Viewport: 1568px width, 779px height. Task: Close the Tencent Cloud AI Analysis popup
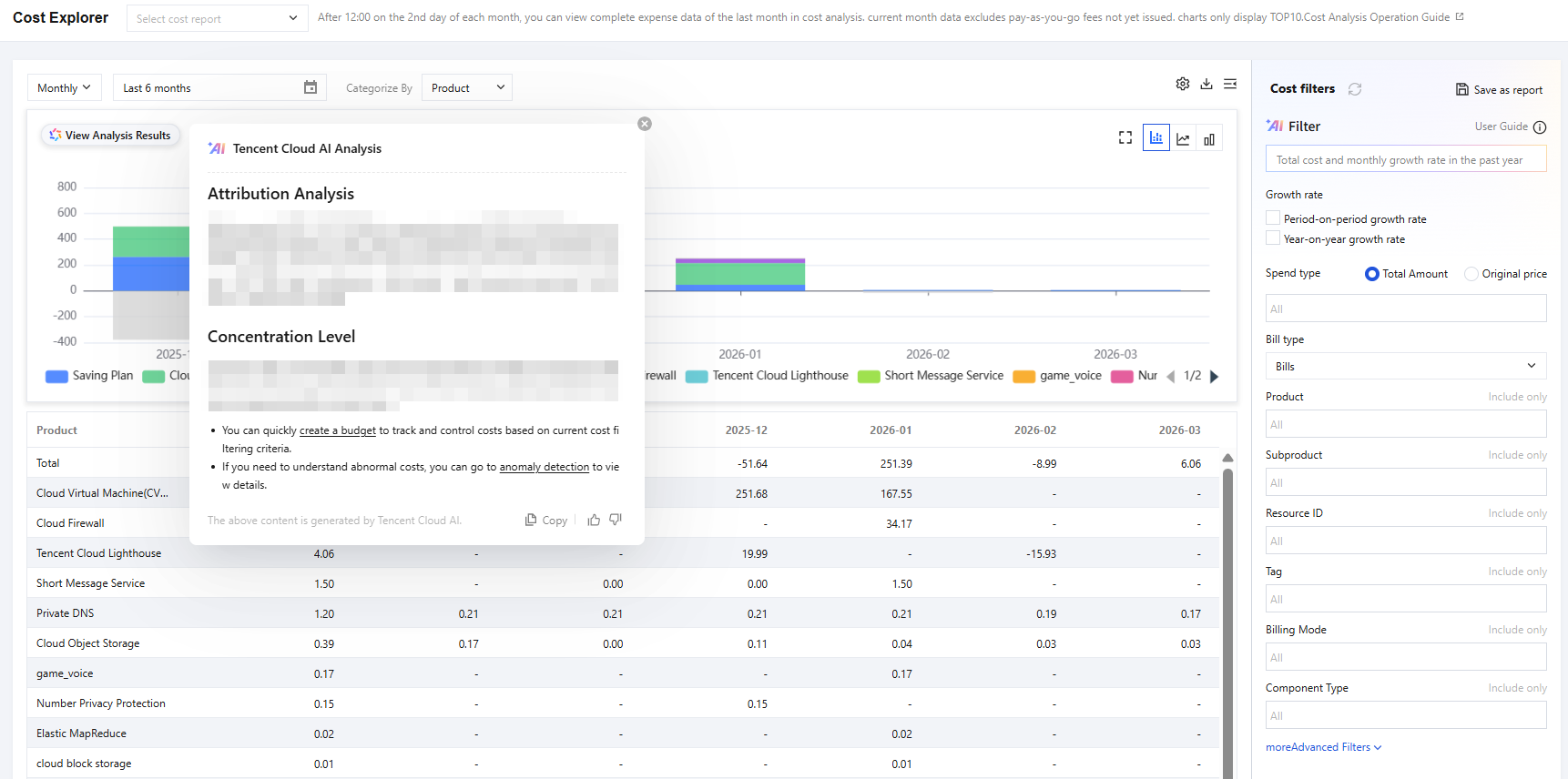tap(645, 124)
